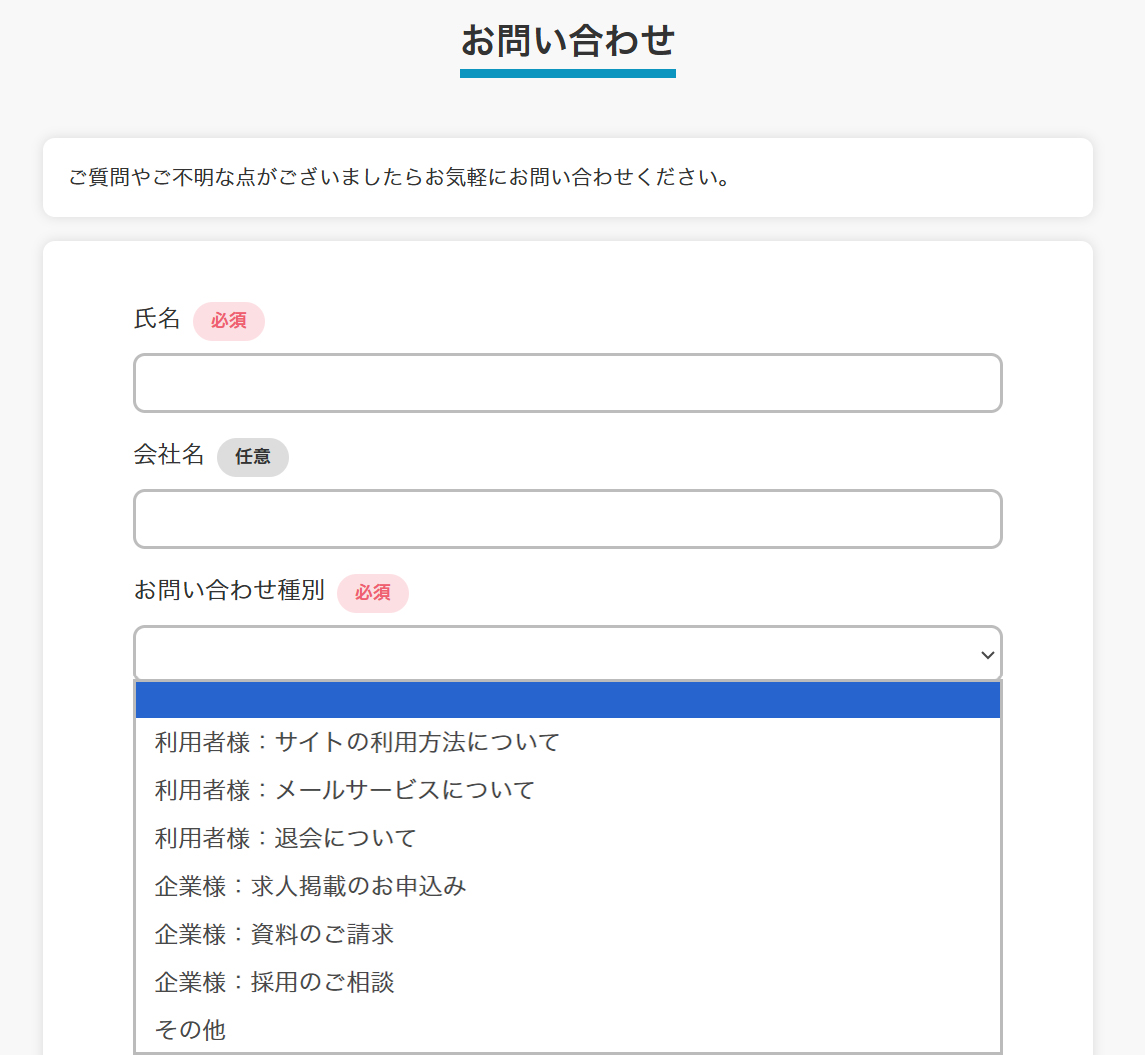The width and height of the screenshot is (1145, 1055).
Task: Click the 会社名 text input field
Action: tap(567, 519)
